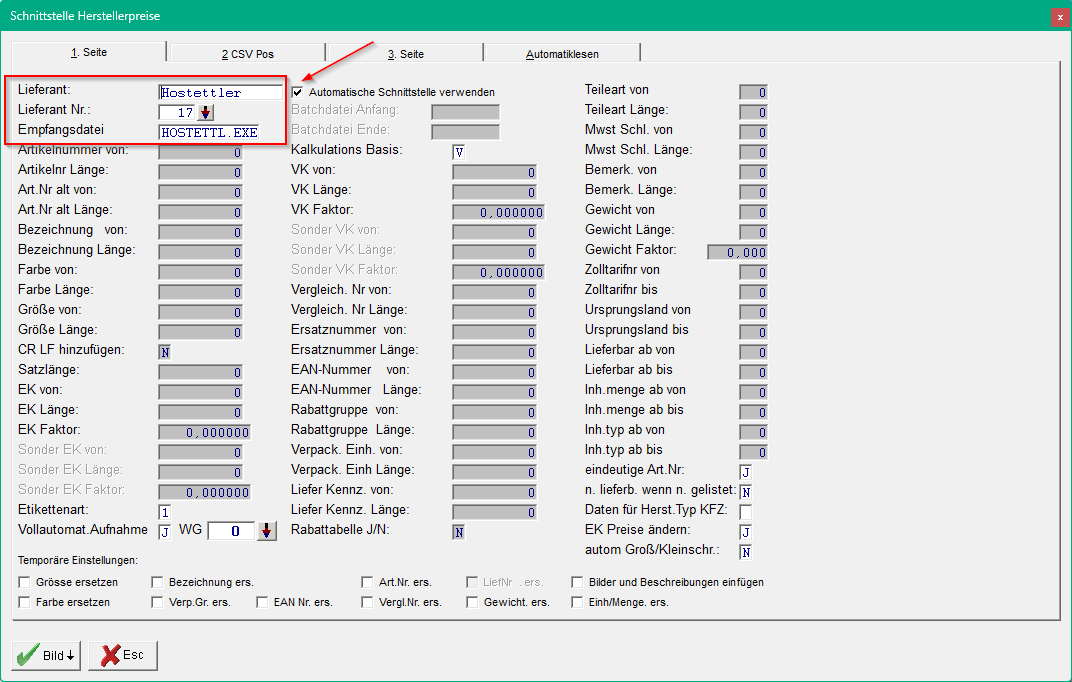Screen dimensions: 1072x682
Task: Open the WG selection arrow
Action: click(x=267, y=531)
